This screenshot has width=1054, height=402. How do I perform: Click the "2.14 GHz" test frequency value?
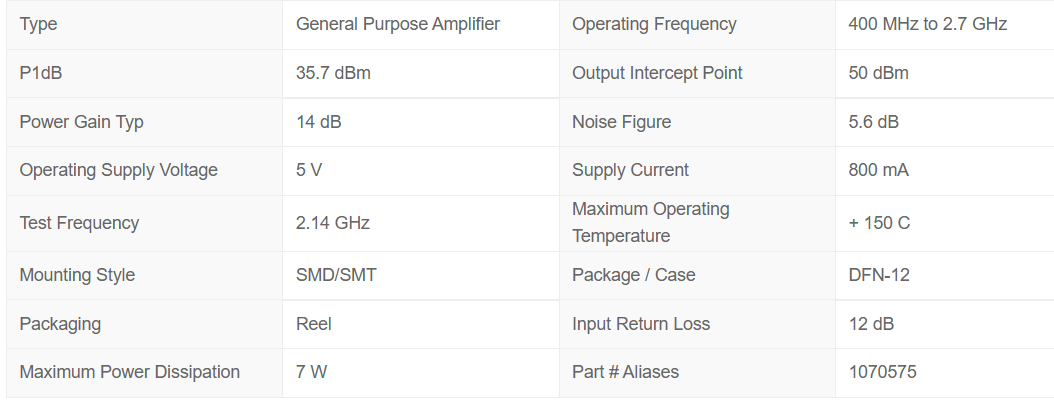pos(332,223)
